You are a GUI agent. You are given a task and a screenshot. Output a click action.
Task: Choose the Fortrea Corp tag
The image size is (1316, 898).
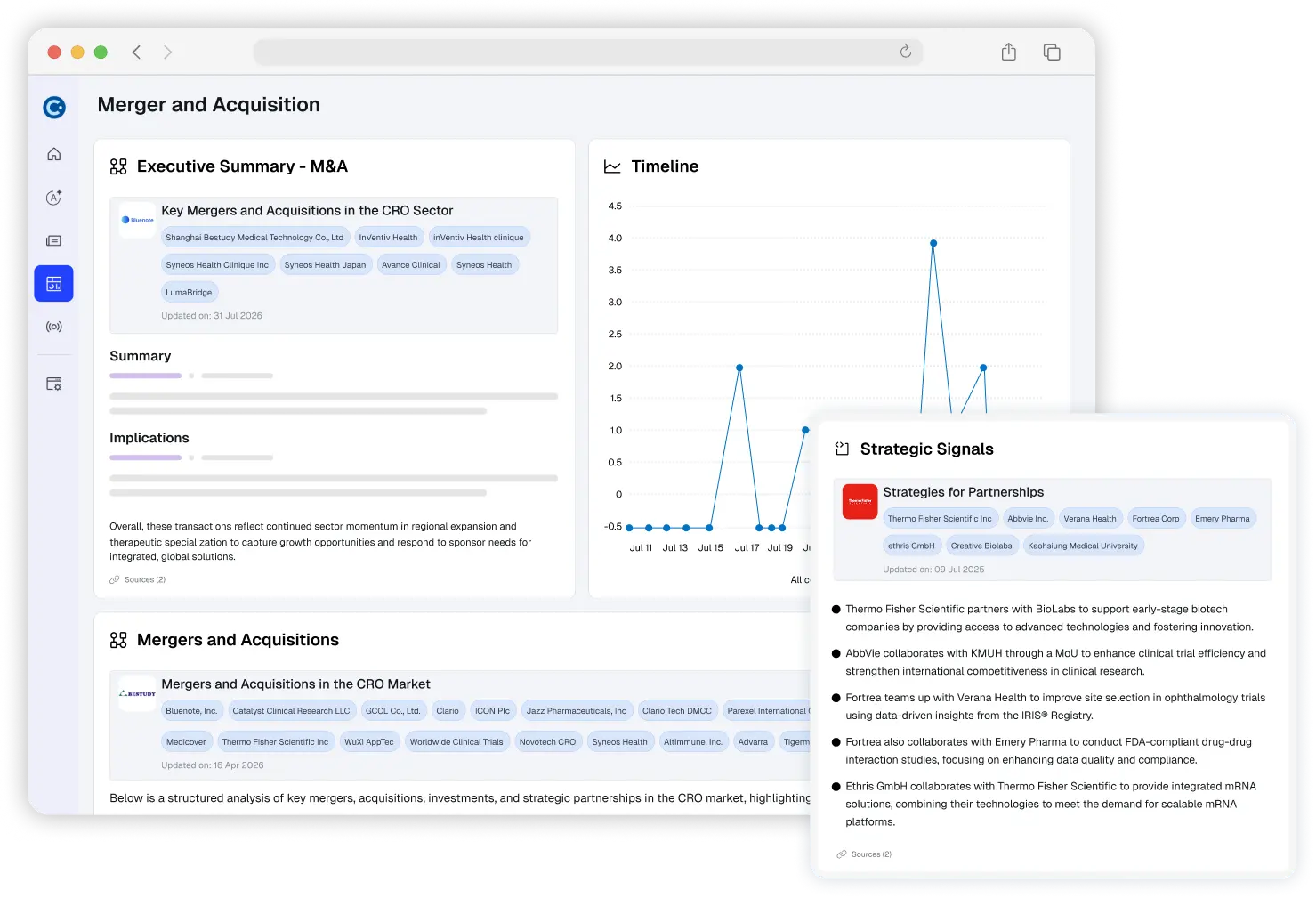(x=1156, y=519)
